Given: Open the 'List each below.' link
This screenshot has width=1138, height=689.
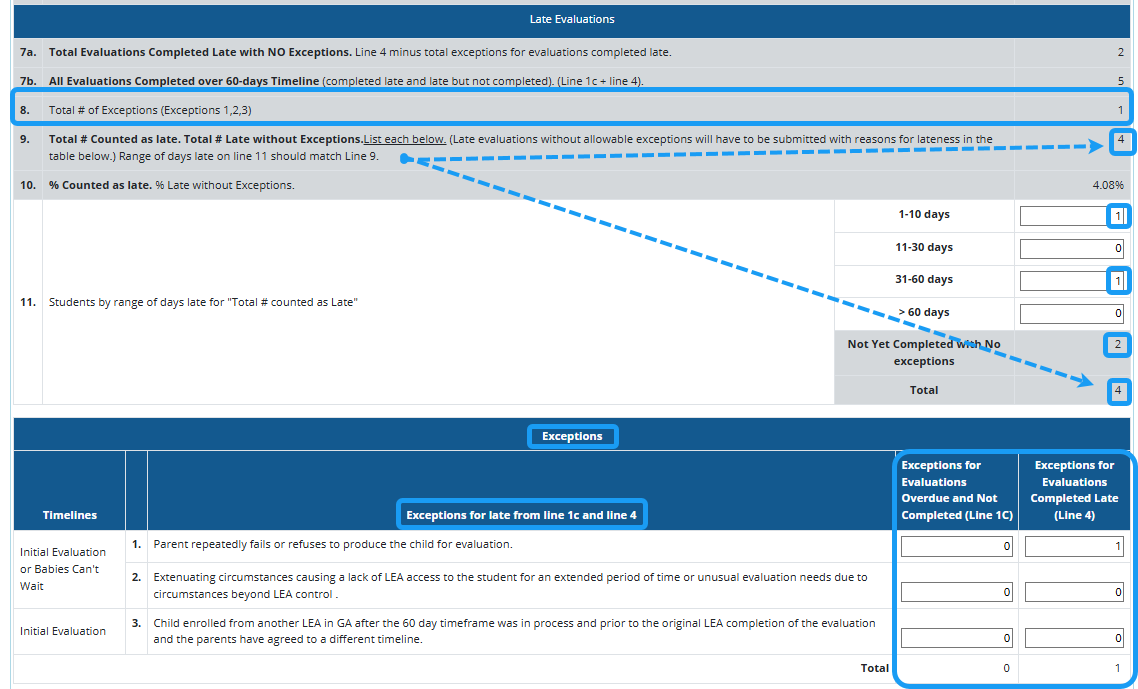Looking at the screenshot, I should [x=404, y=139].
